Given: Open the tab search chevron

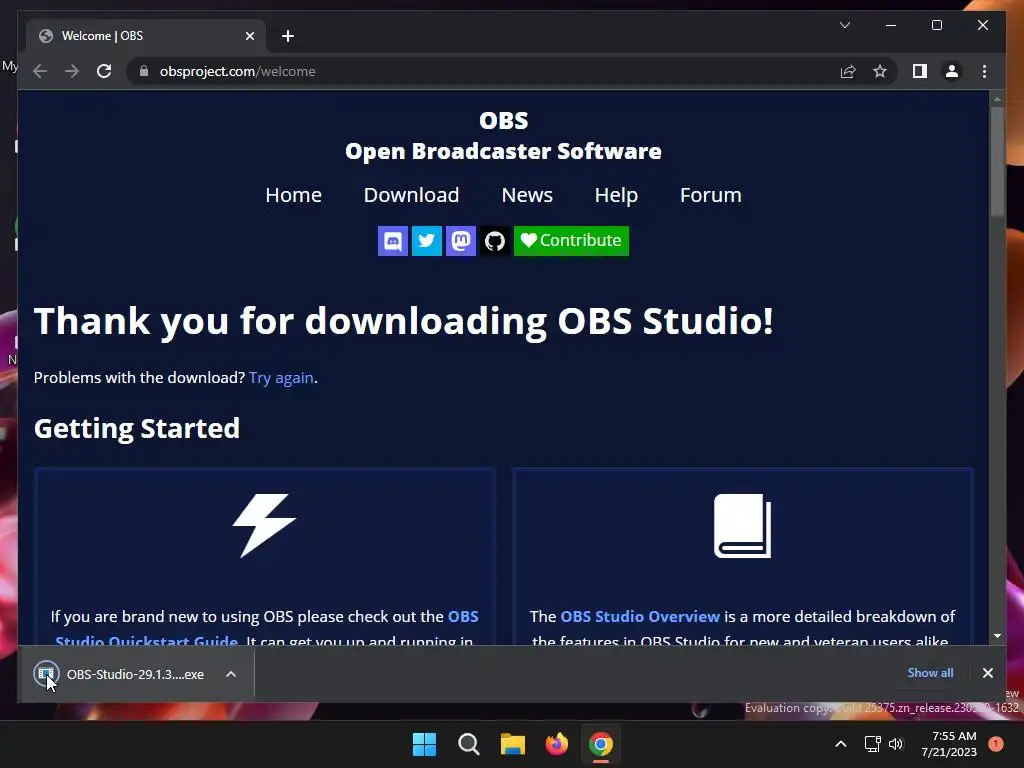Looking at the screenshot, I should tap(845, 25).
